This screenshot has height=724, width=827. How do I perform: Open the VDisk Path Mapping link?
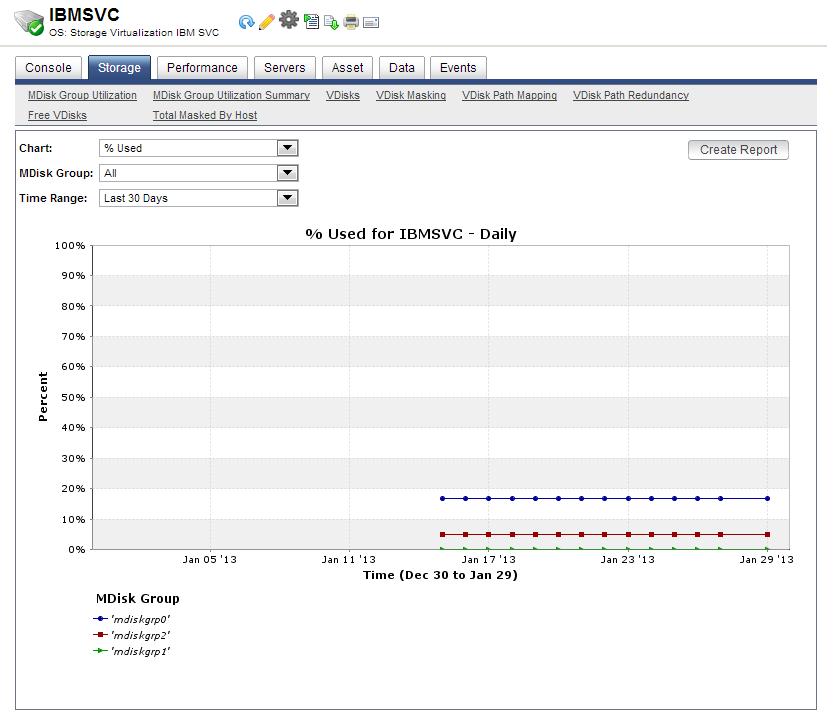(509, 95)
